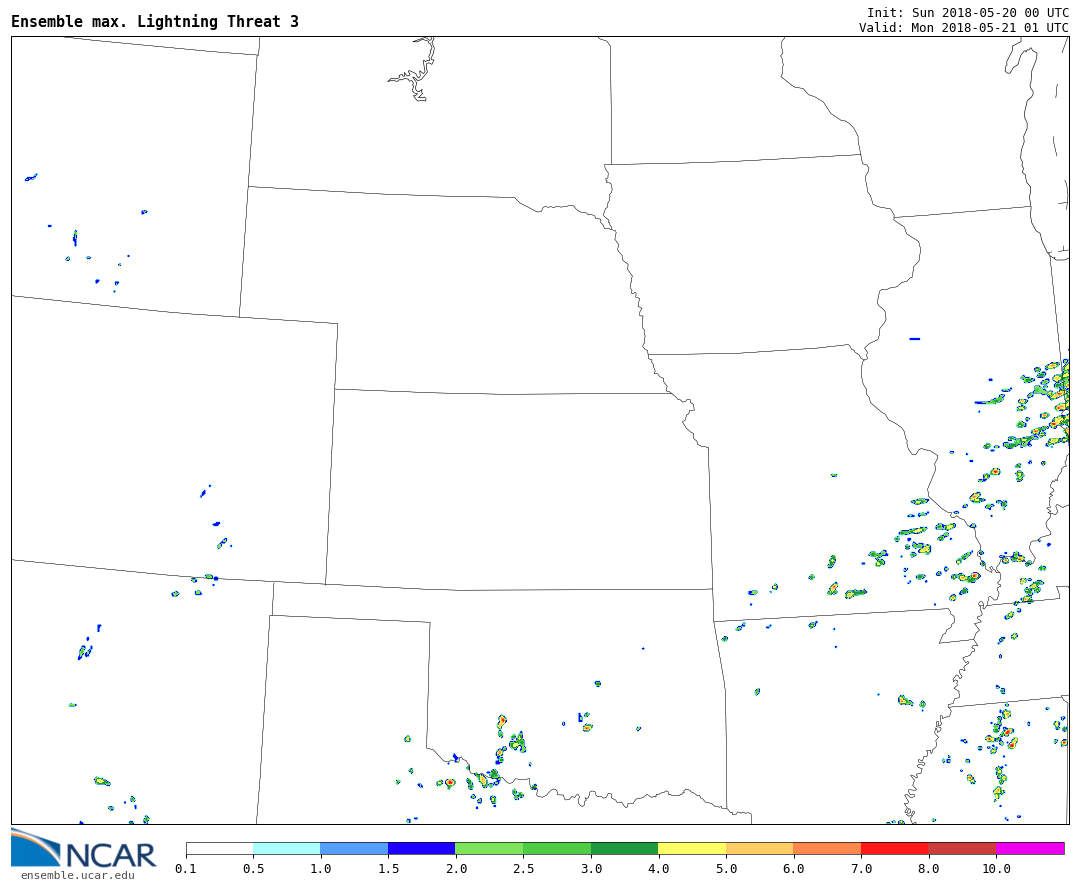Select the Valid time label text

tap(963, 28)
